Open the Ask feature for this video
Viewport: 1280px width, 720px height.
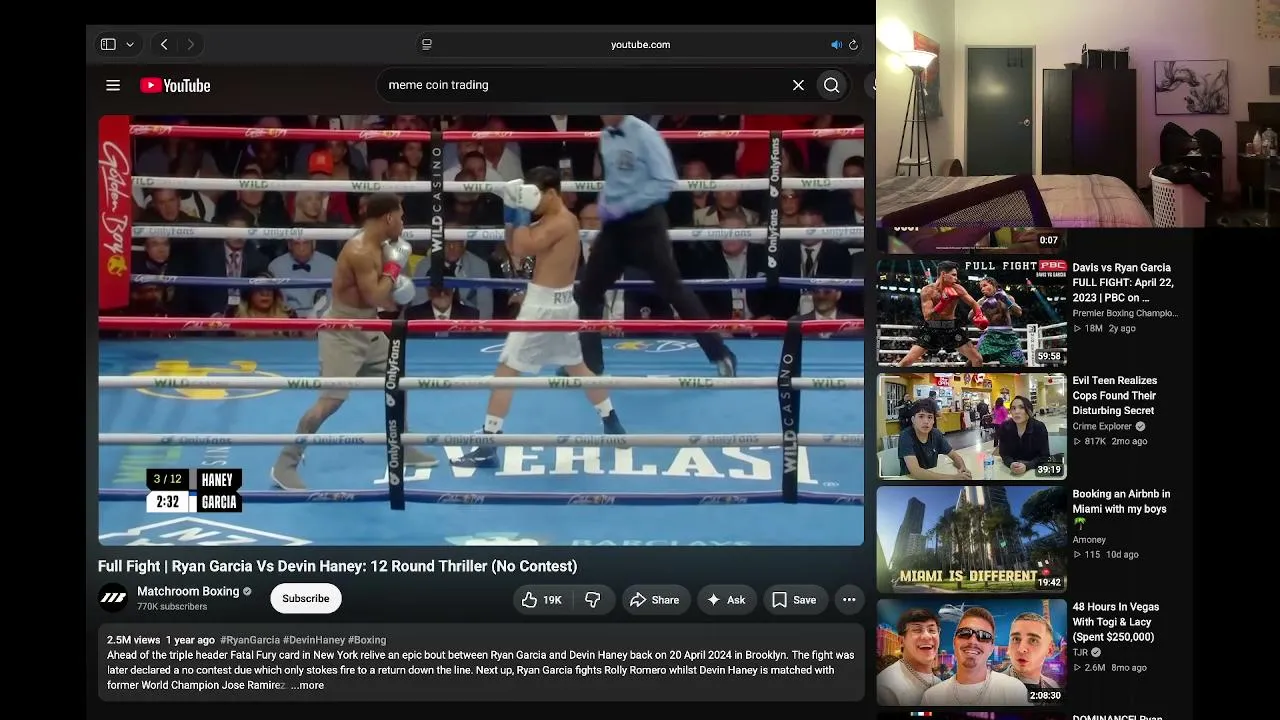coord(726,599)
